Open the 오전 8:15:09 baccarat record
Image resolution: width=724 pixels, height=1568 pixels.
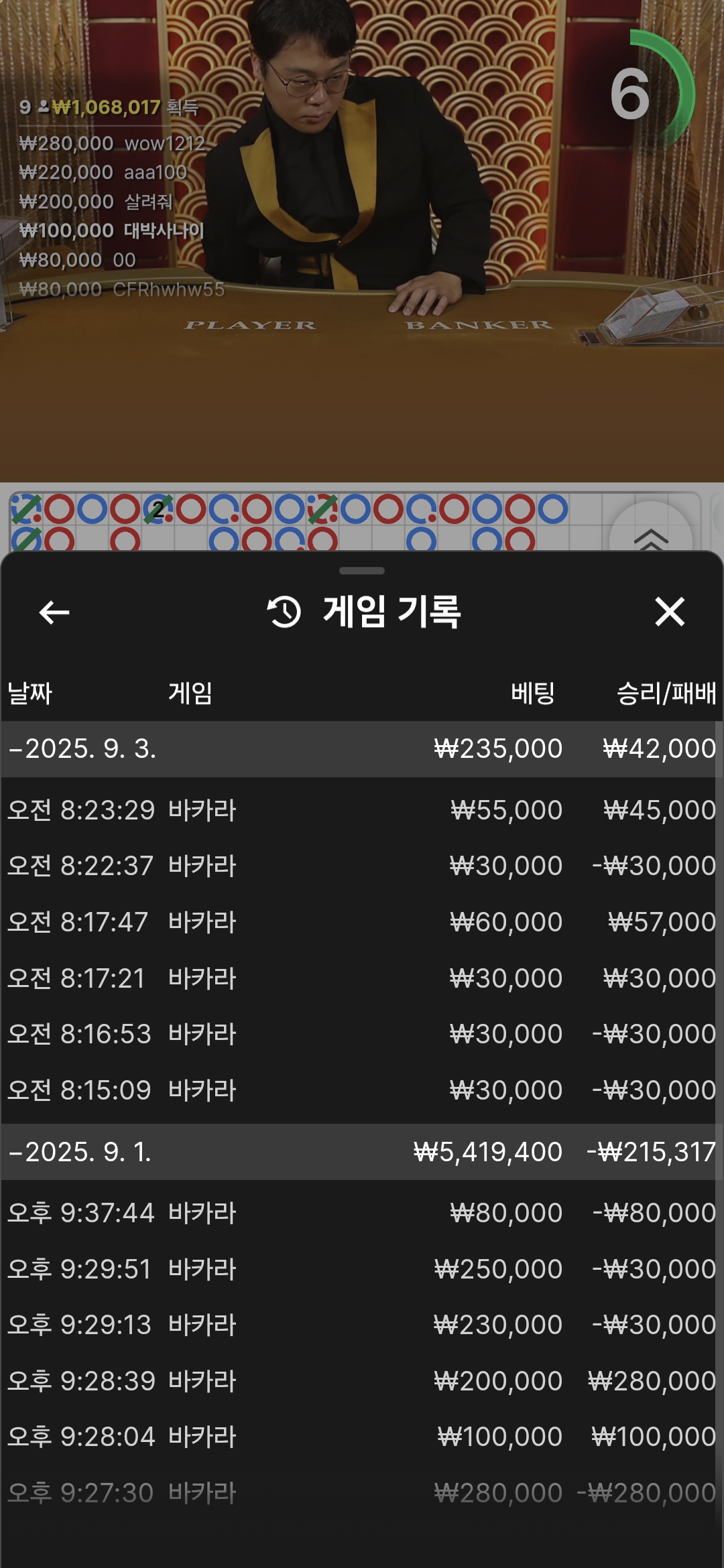coord(362,1090)
